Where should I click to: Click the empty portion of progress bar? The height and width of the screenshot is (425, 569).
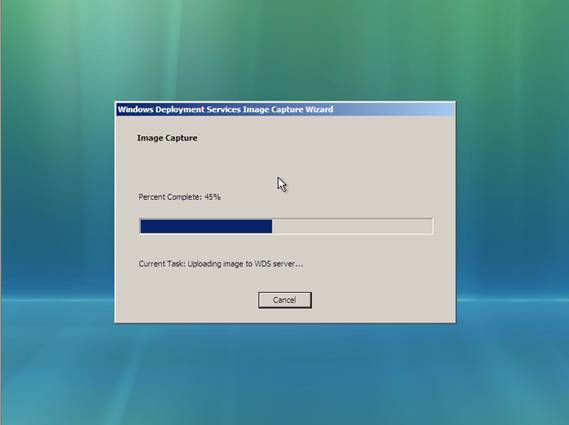click(x=352, y=226)
